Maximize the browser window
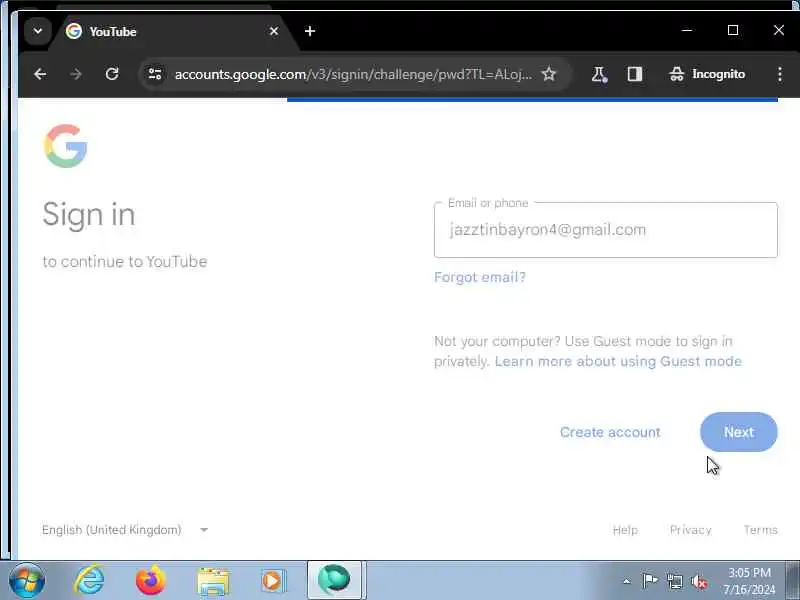Viewport: 800px width, 600px height. (733, 31)
